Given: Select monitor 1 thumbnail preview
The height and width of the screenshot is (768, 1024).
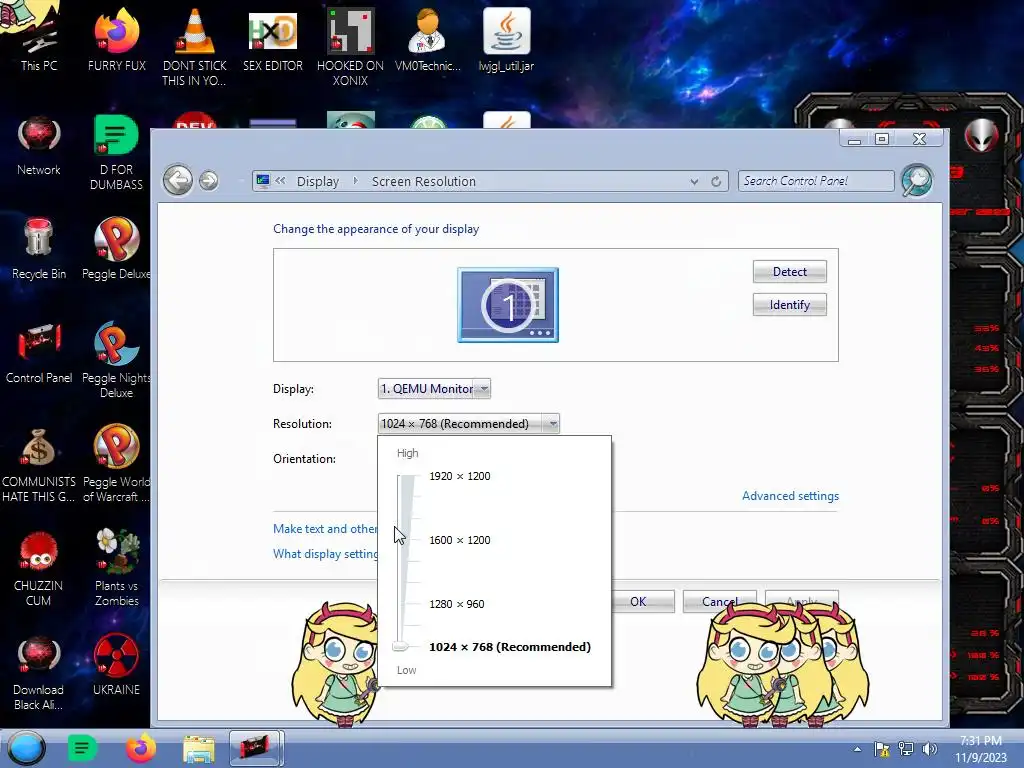Looking at the screenshot, I should 508,305.
